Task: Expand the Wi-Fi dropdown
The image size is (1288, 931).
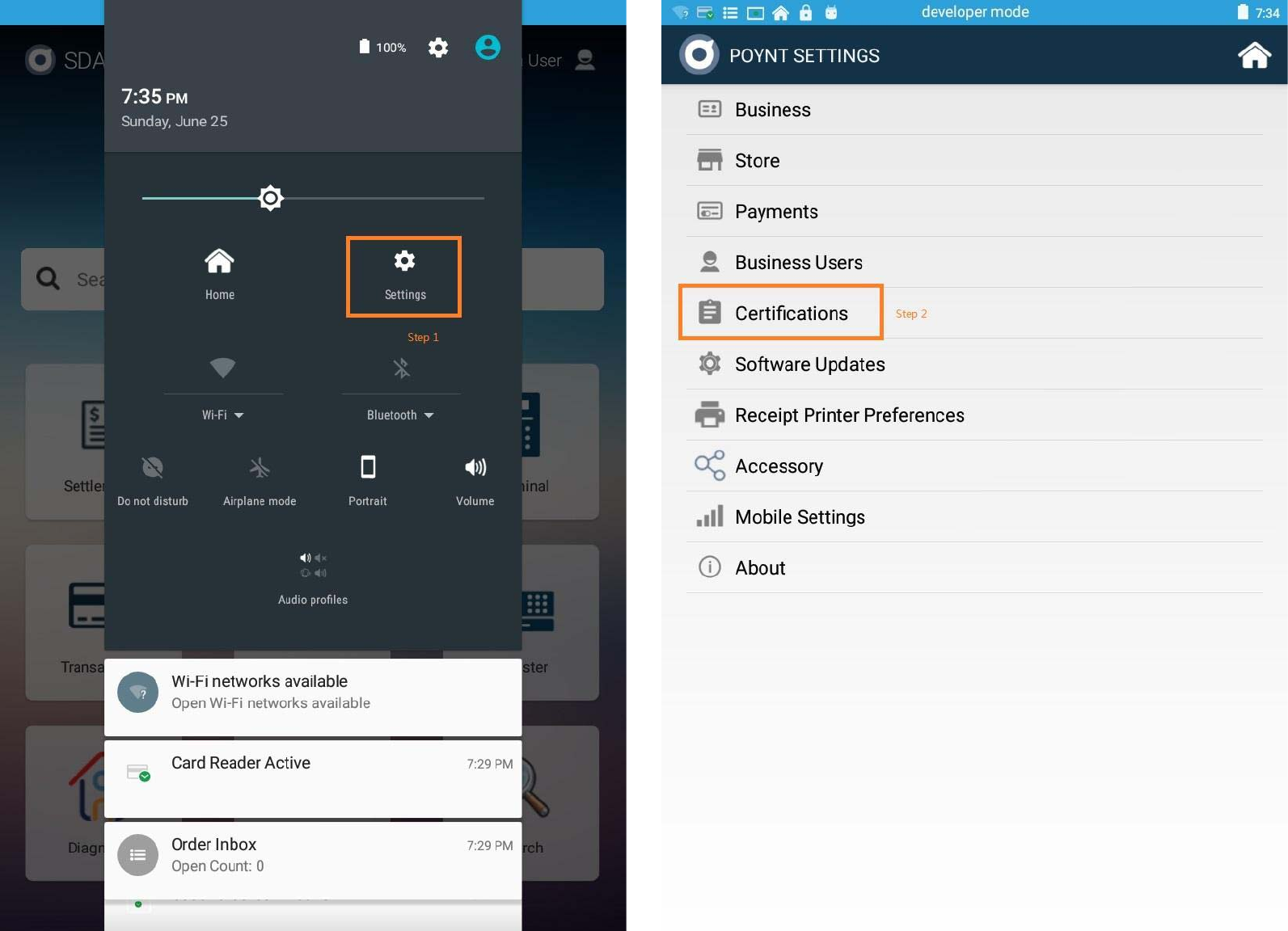Action: point(223,415)
